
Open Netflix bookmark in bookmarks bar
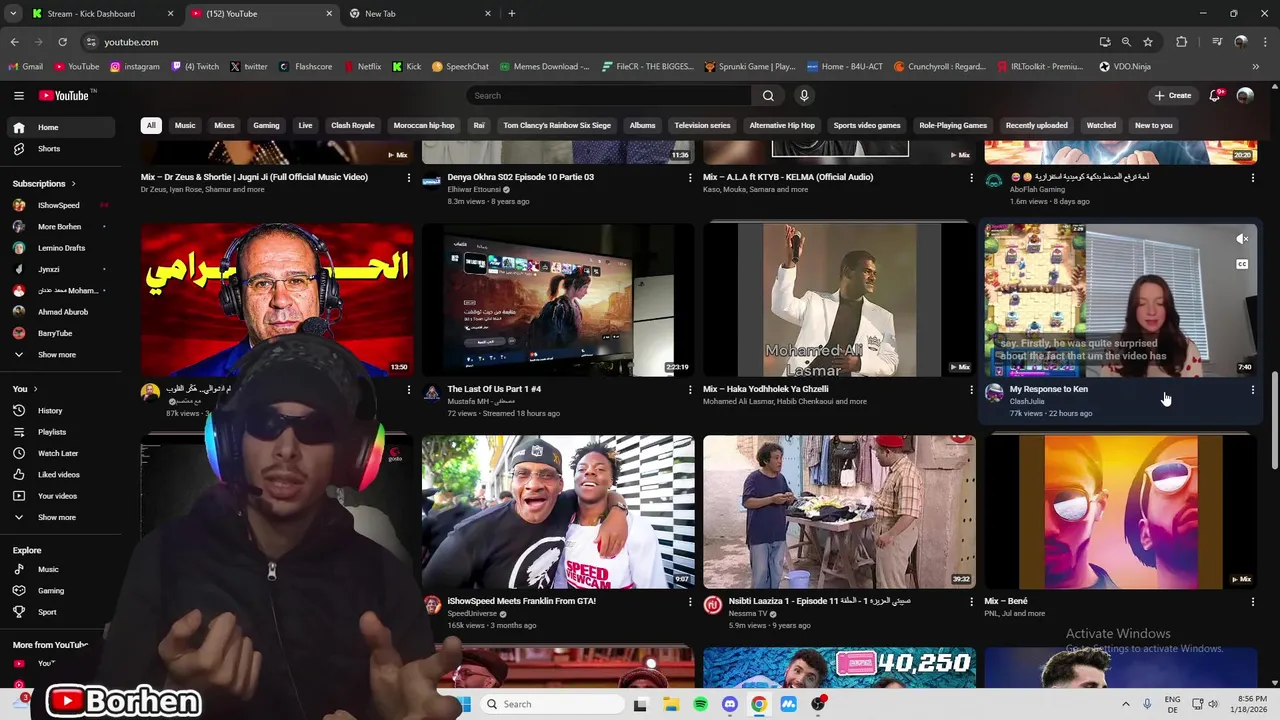pyautogui.click(x=362, y=66)
